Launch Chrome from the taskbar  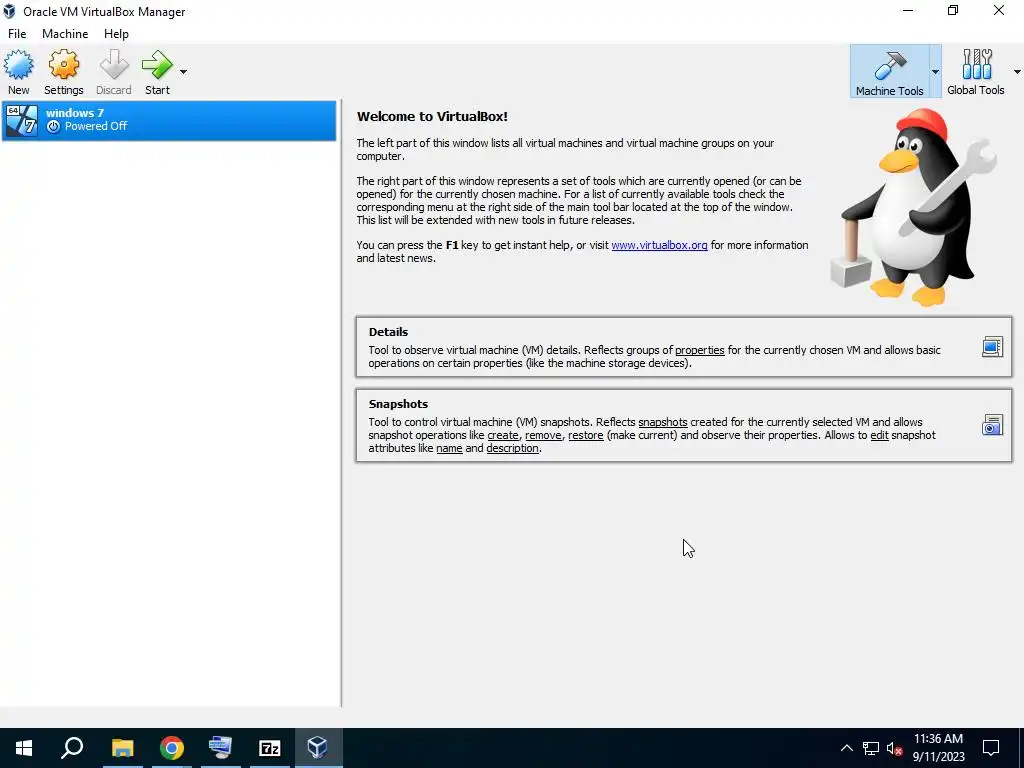[172, 748]
